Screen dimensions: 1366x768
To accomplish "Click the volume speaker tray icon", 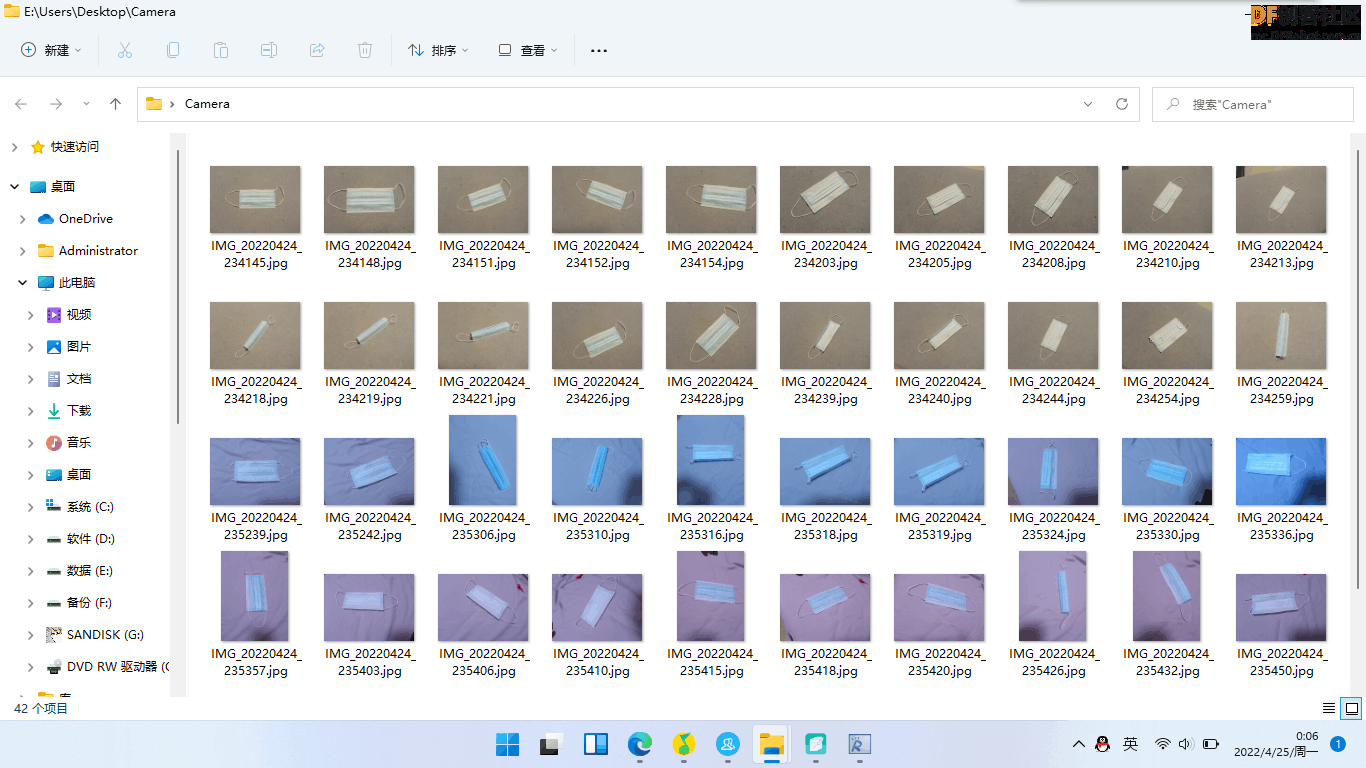I will pyautogui.click(x=1186, y=744).
